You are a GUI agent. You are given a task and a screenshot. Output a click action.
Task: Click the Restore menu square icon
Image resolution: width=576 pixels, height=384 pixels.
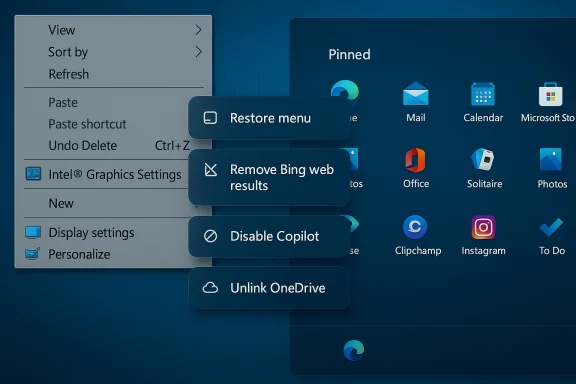coord(210,118)
